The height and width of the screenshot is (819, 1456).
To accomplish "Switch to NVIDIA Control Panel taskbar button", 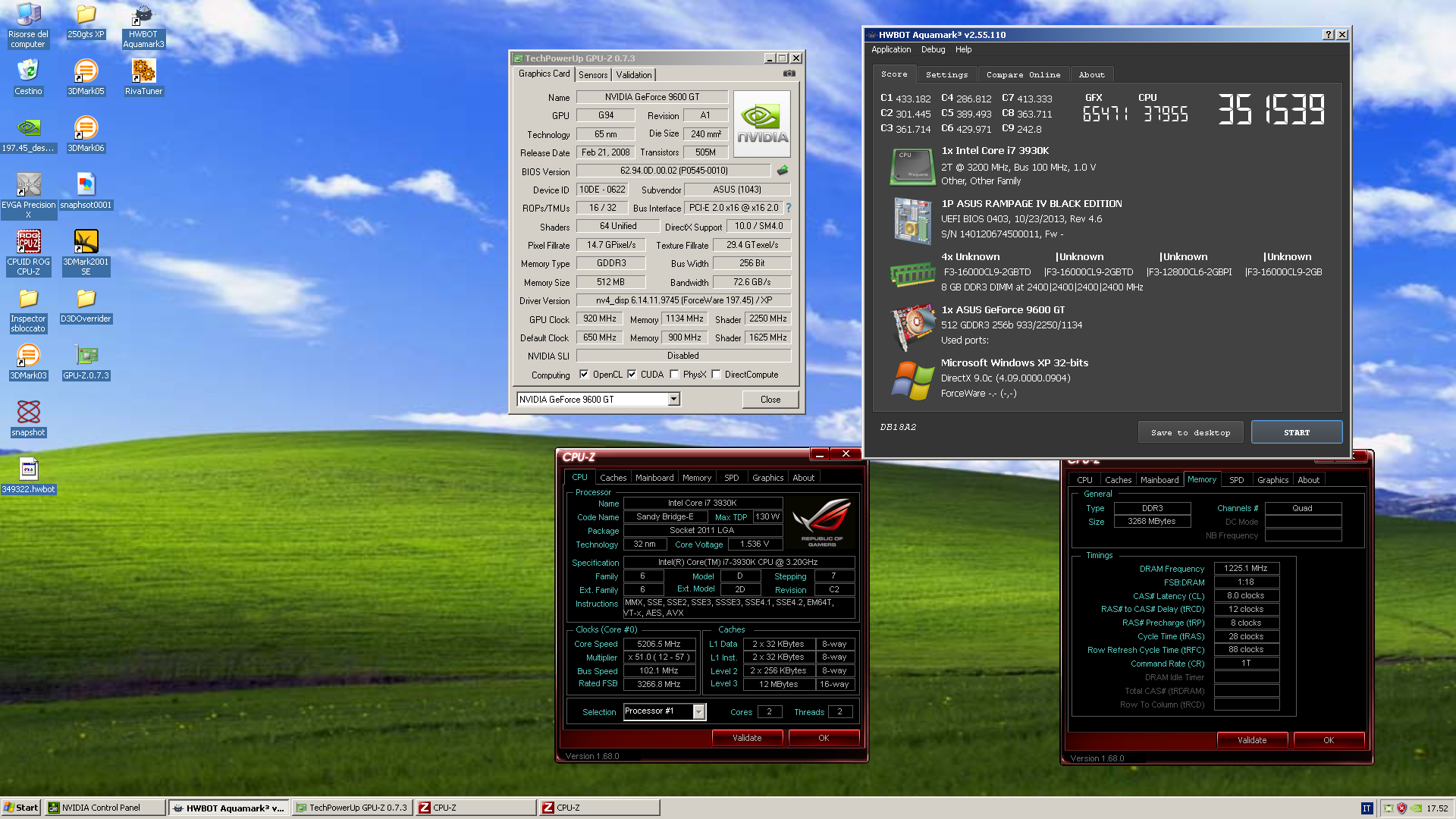I will pyautogui.click(x=105, y=808).
